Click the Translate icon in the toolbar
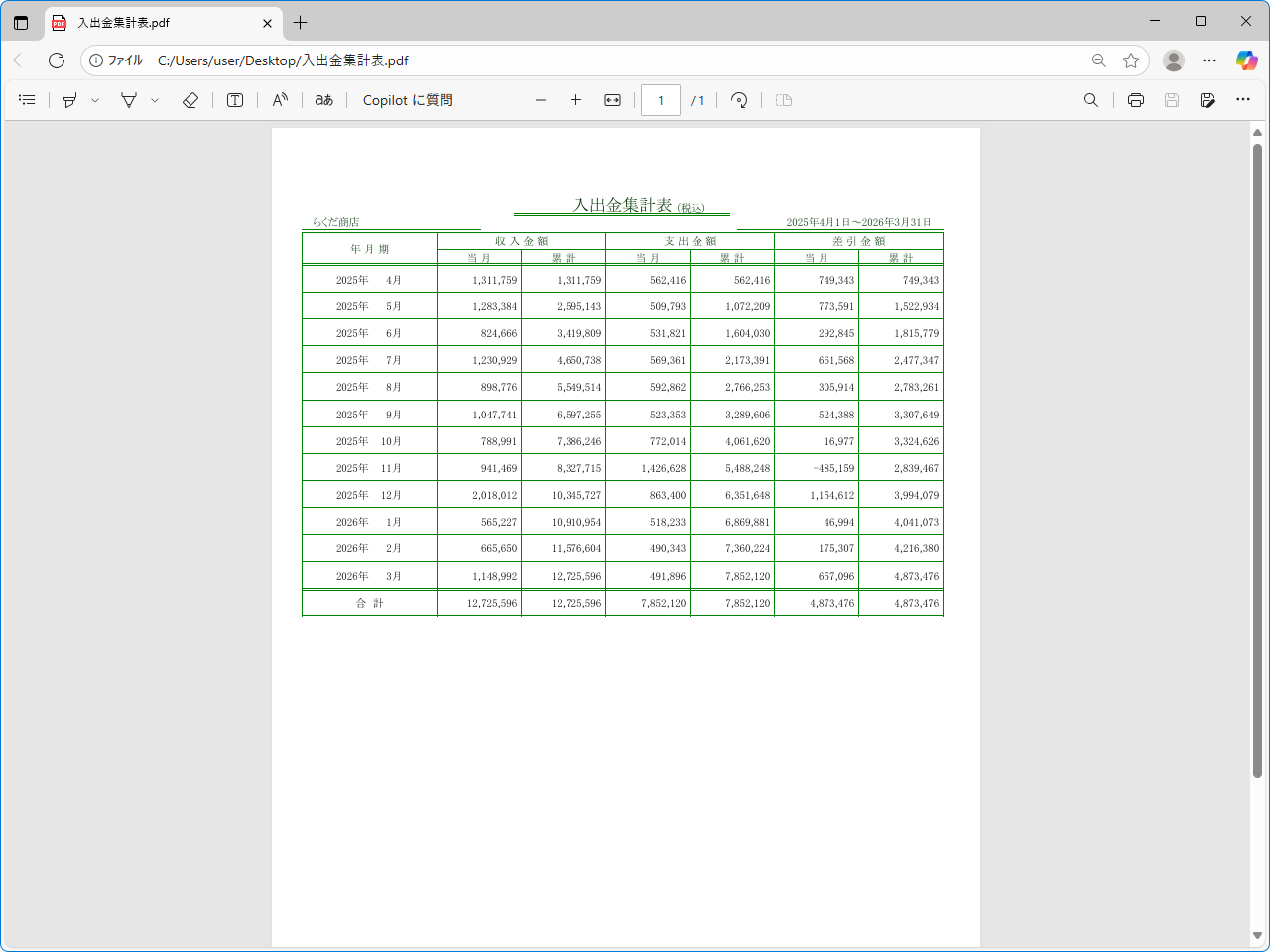The width and height of the screenshot is (1270, 952). click(x=324, y=100)
